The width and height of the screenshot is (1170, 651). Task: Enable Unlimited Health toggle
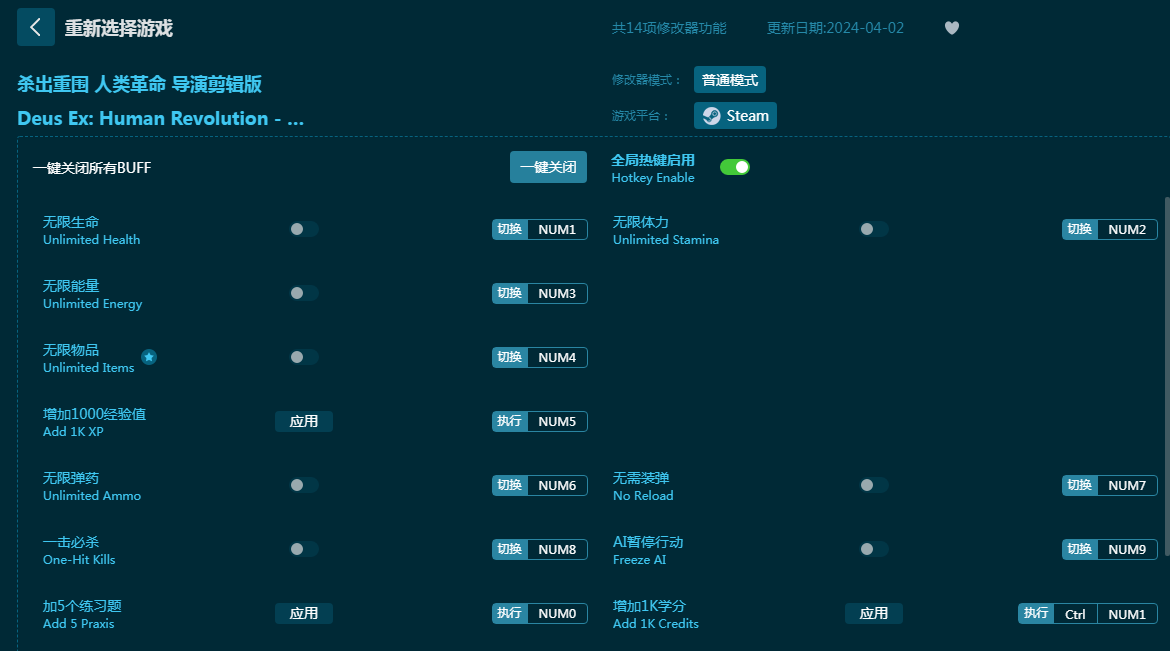(304, 229)
